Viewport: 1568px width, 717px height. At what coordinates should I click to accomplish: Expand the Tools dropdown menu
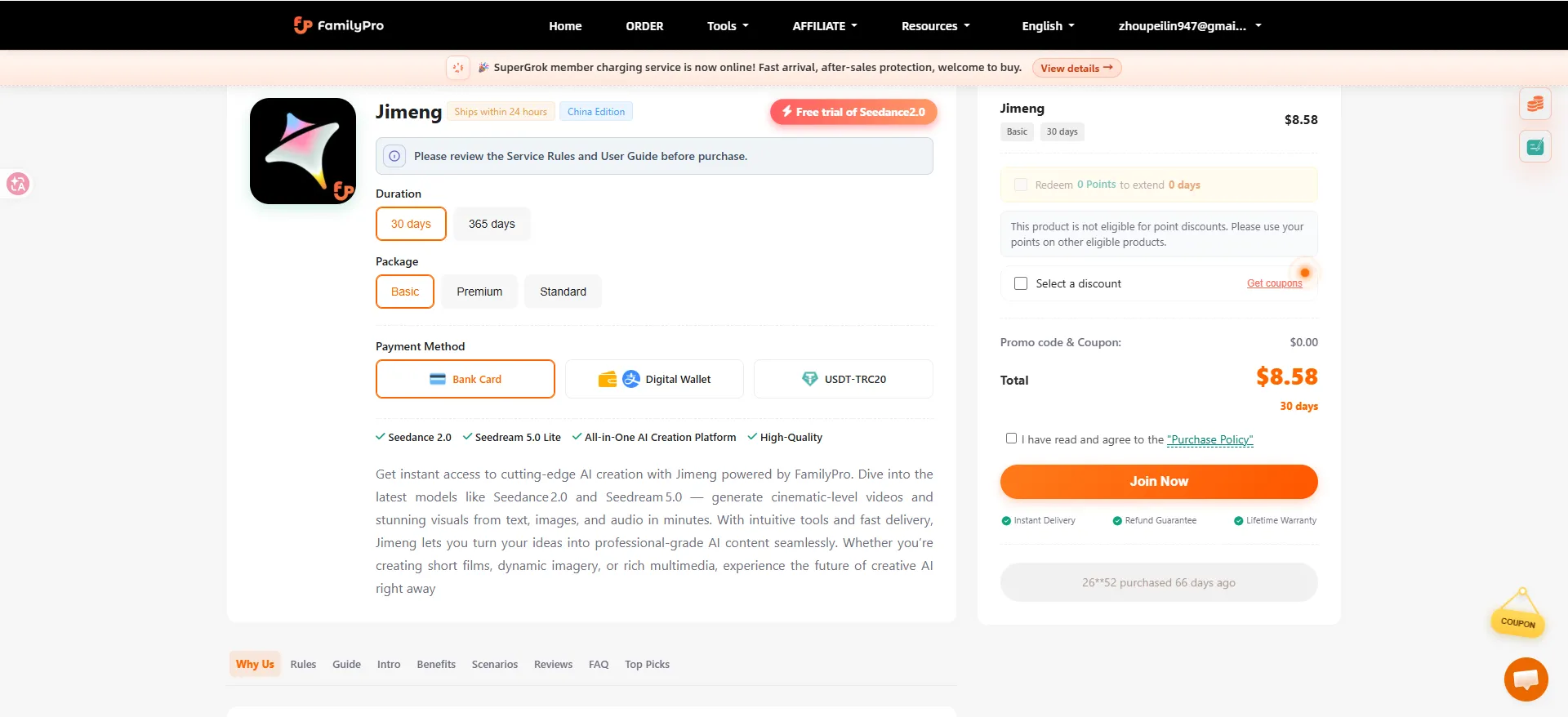pyautogui.click(x=728, y=26)
